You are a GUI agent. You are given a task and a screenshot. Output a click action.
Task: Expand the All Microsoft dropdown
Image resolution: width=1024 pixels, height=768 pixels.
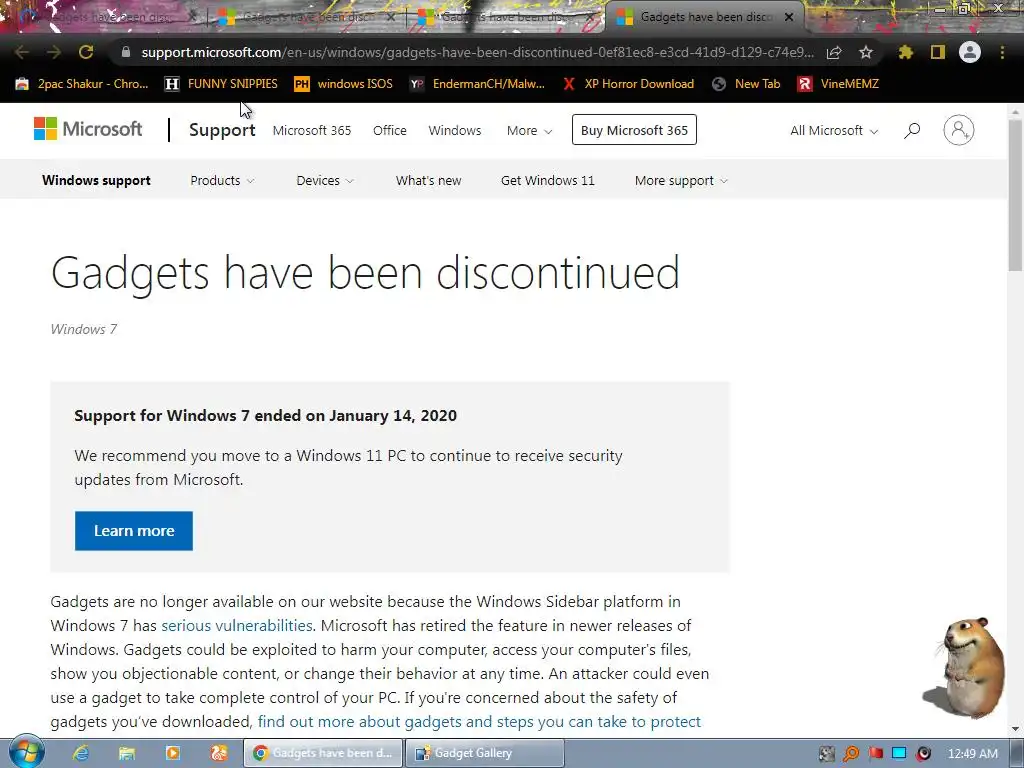point(834,131)
